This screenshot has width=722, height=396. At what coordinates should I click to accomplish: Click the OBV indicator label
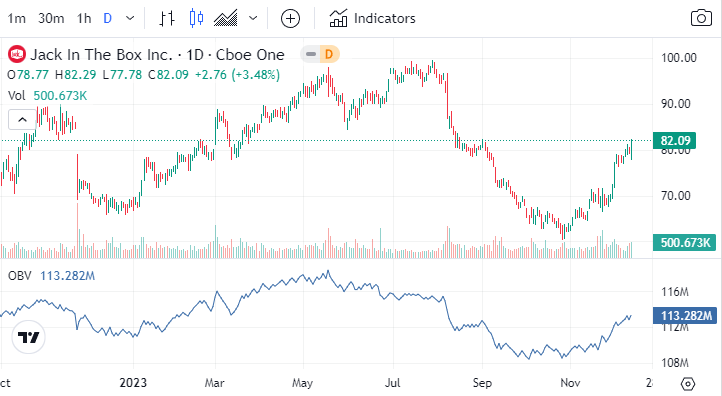click(20, 276)
